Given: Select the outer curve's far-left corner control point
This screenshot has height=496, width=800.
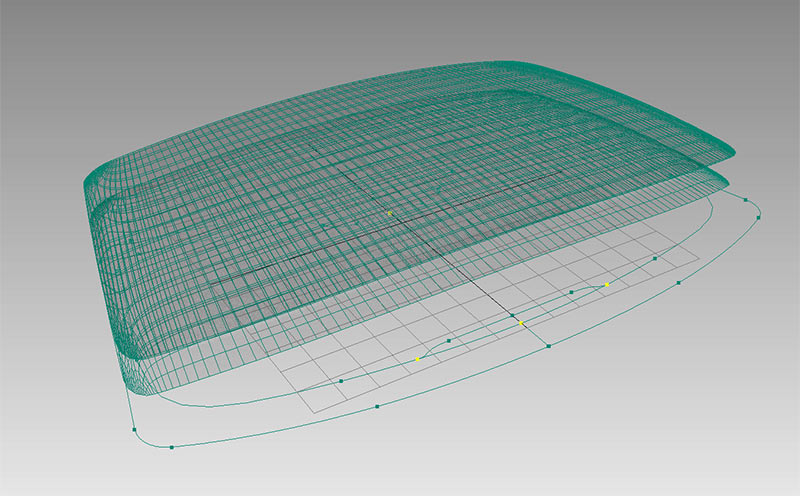Looking at the screenshot, I should click(x=134, y=430).
